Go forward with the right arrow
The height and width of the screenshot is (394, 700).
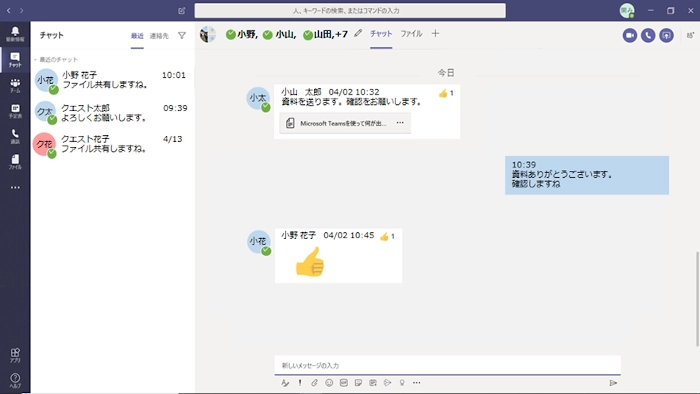coord(21,10)
